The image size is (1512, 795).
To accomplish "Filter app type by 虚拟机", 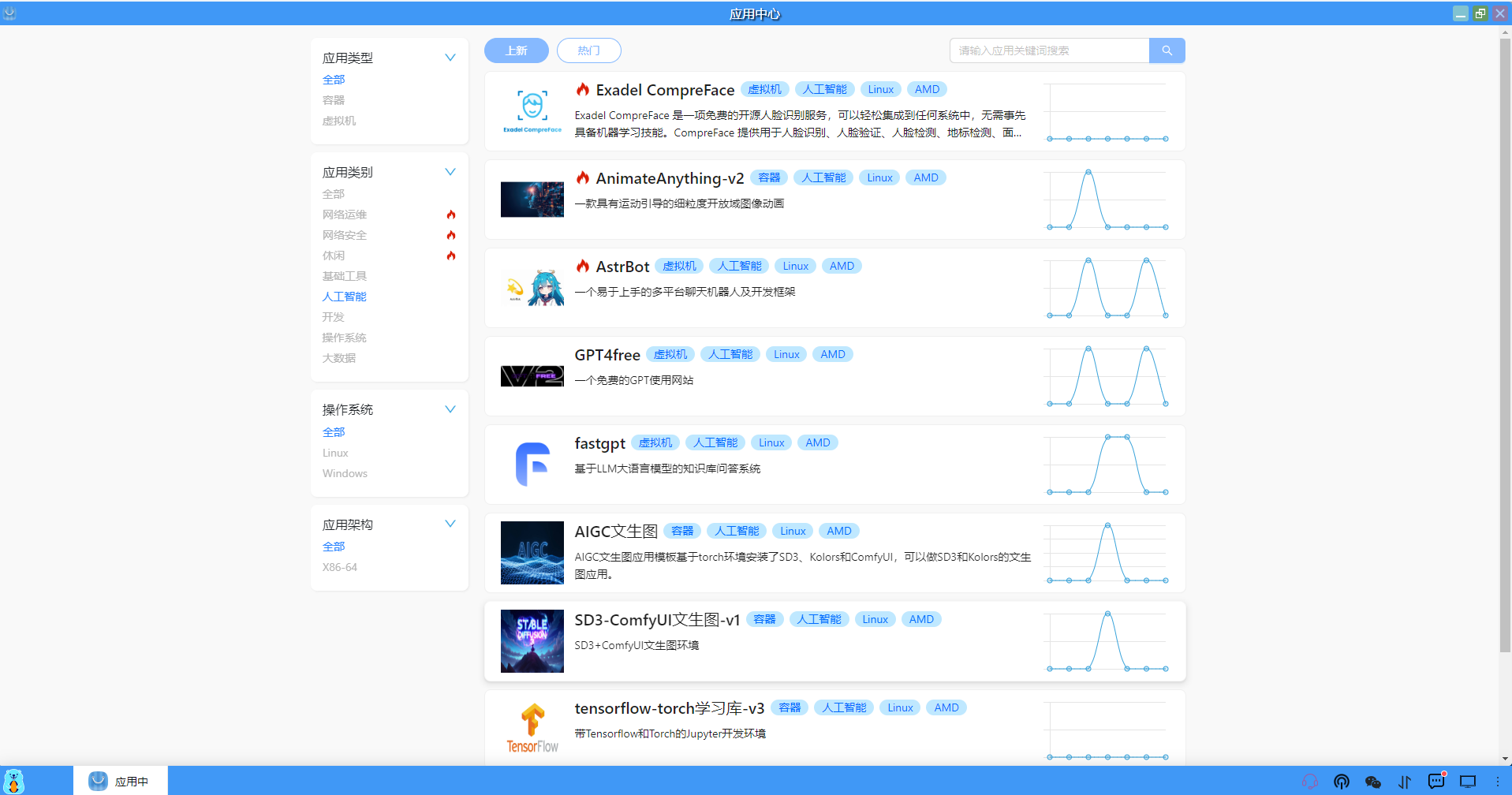I will coord(339,121).
